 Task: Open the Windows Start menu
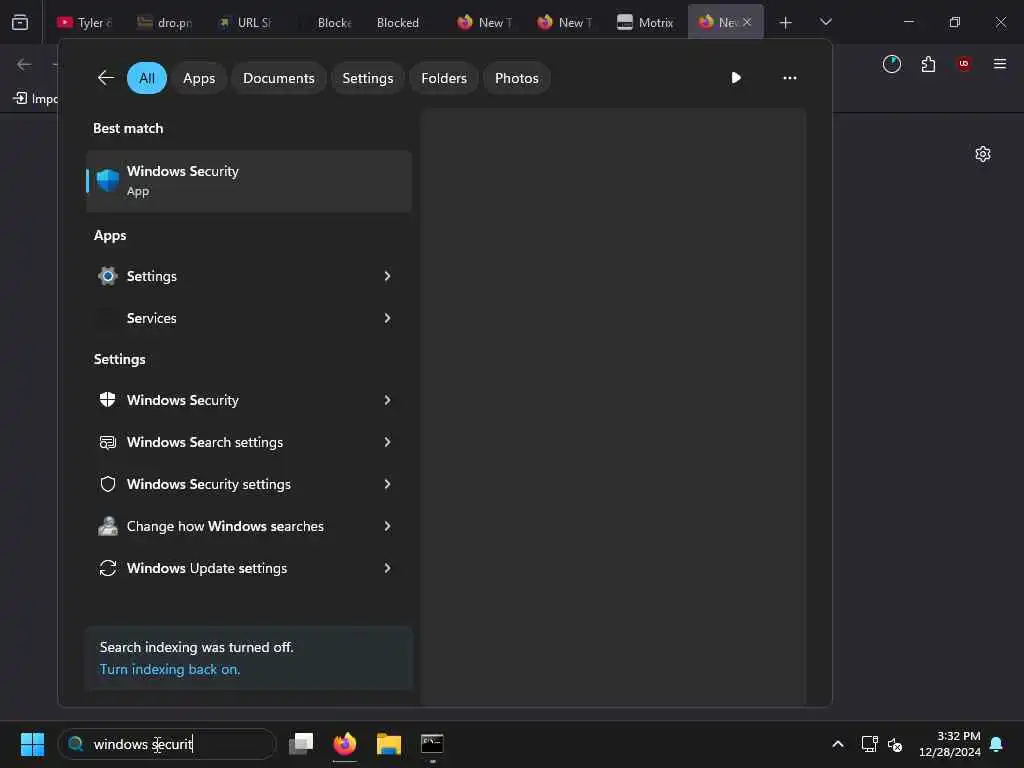click(x=32, y=744)
